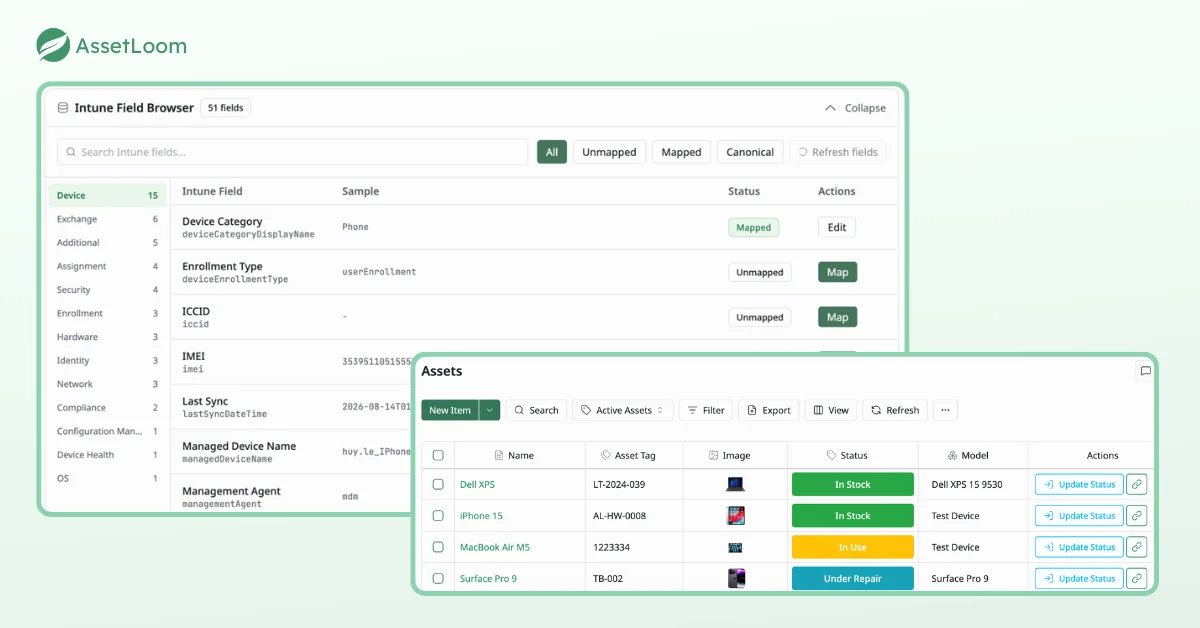1200x628 pixels.
Task: Click Map for Enrollment Type field
Action: click(837, 272)
